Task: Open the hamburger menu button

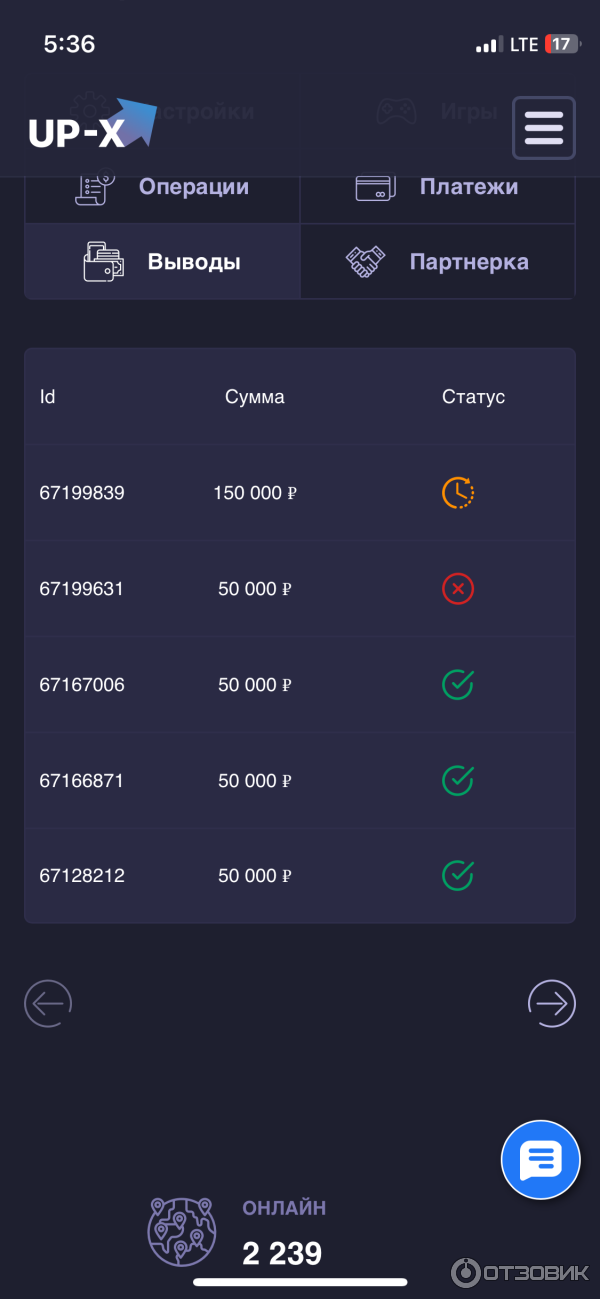Action: 544,128
